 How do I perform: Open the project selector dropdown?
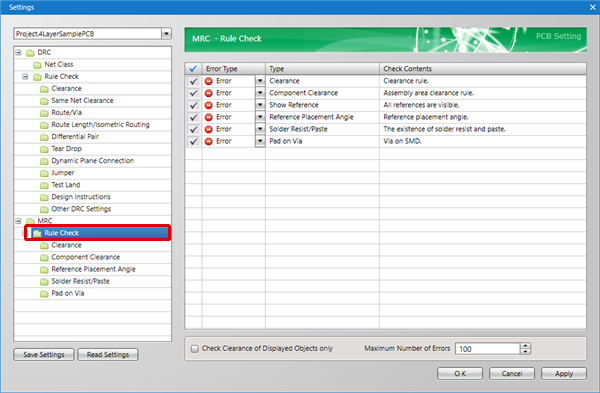pyautogui.click(x=166, y=34)
